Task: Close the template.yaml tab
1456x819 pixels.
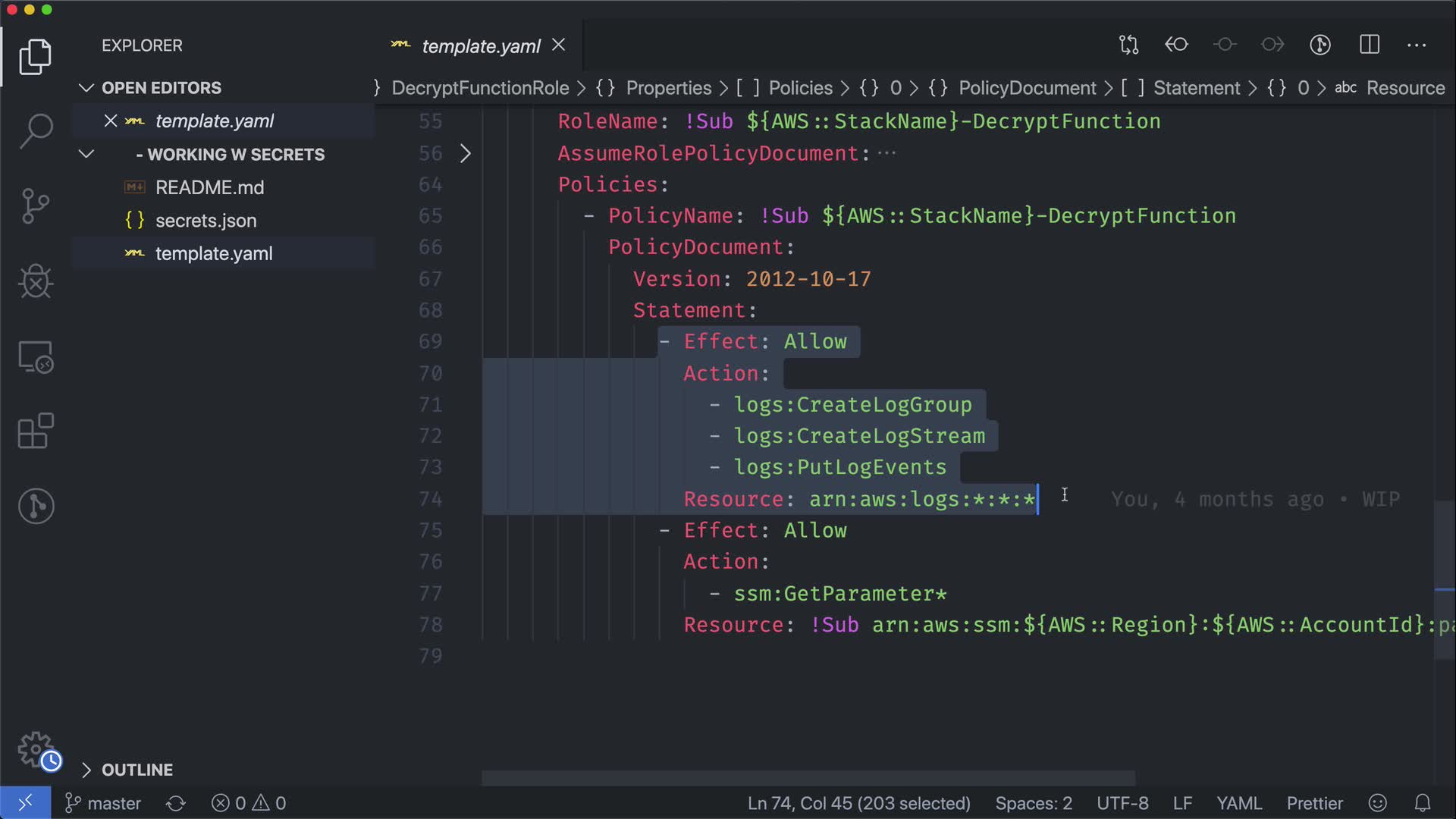Action: pos(559,45)
